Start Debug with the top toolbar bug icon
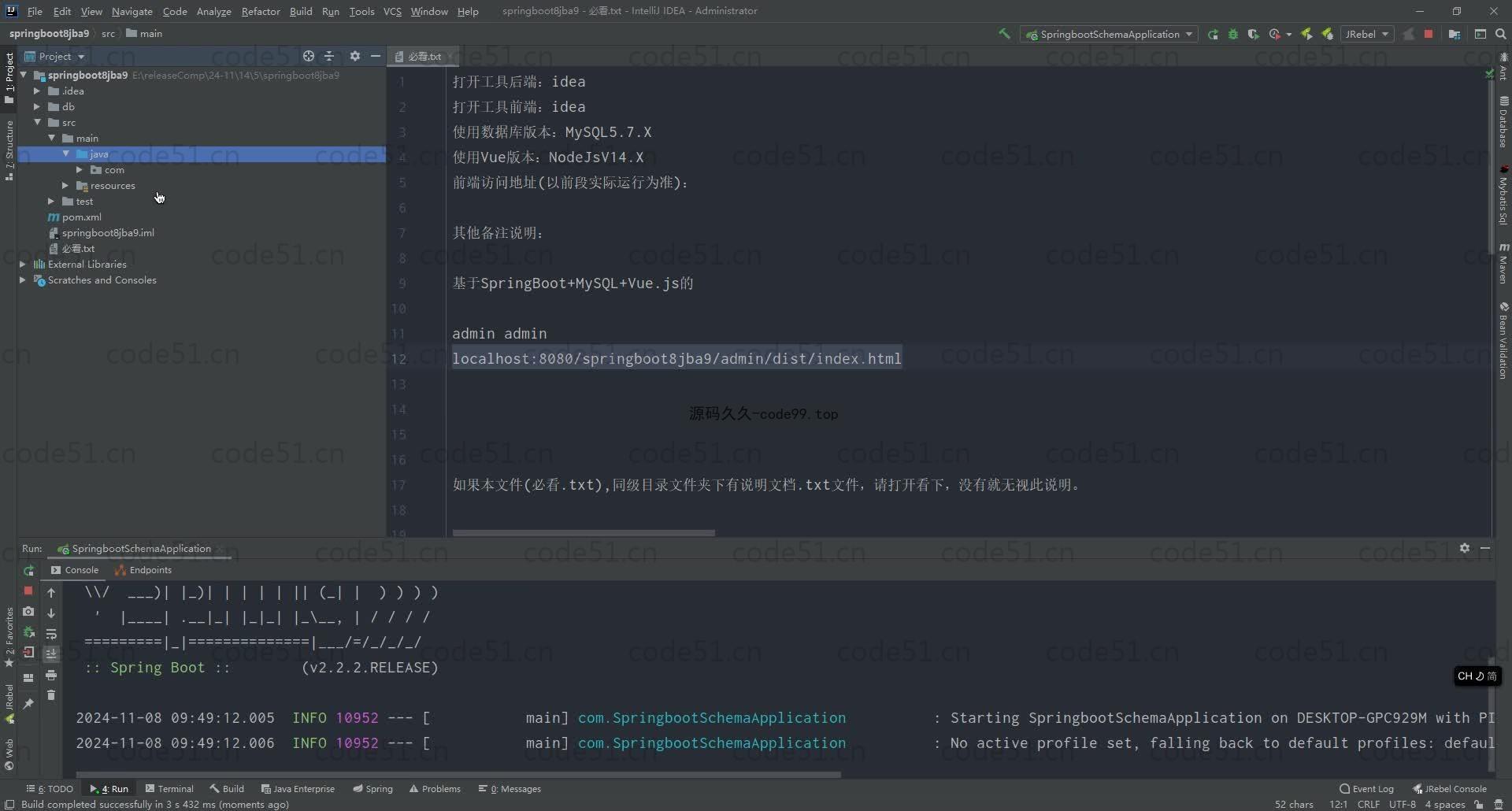 click(1233, 34)
